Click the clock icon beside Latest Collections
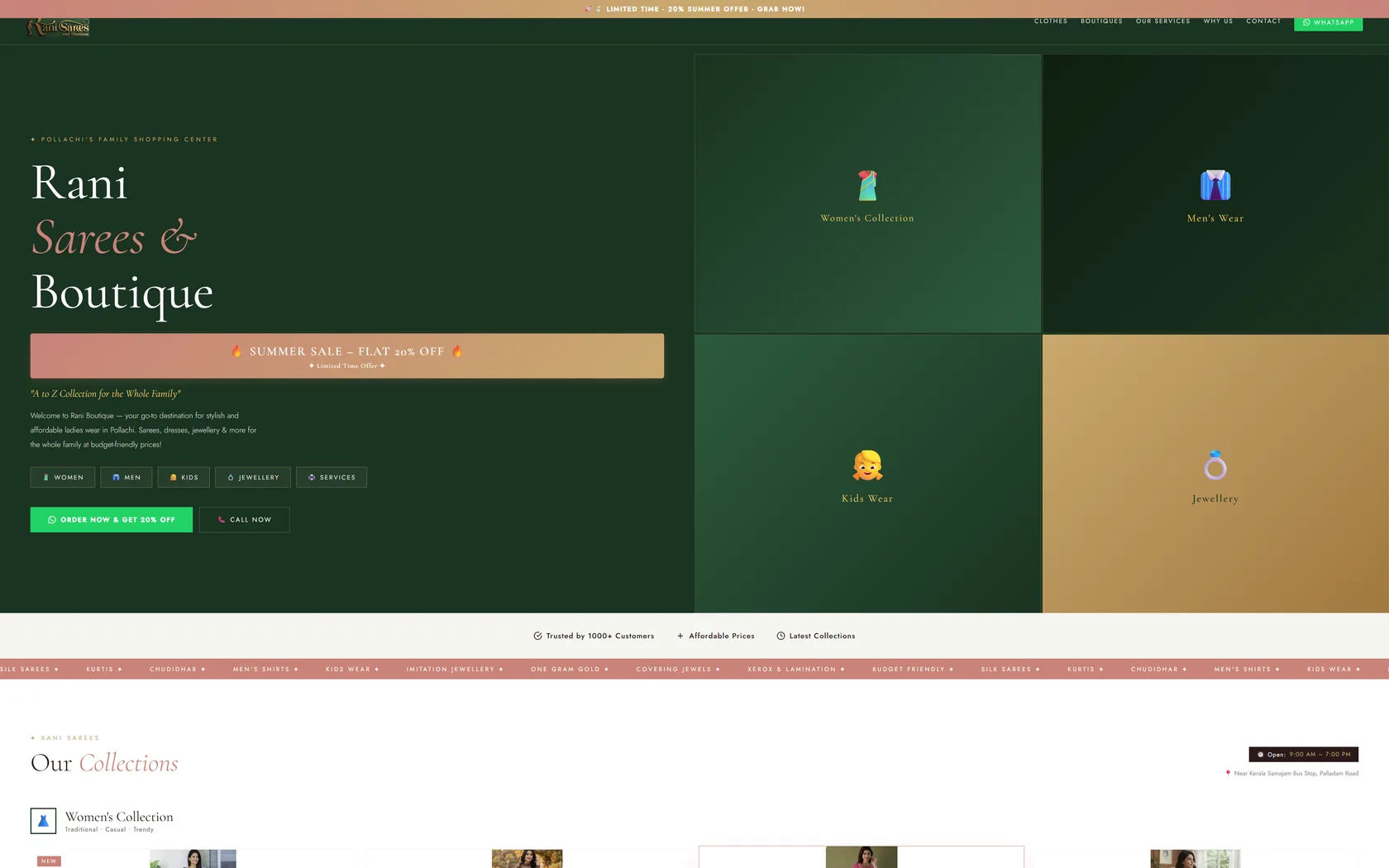 coord(780,636)
